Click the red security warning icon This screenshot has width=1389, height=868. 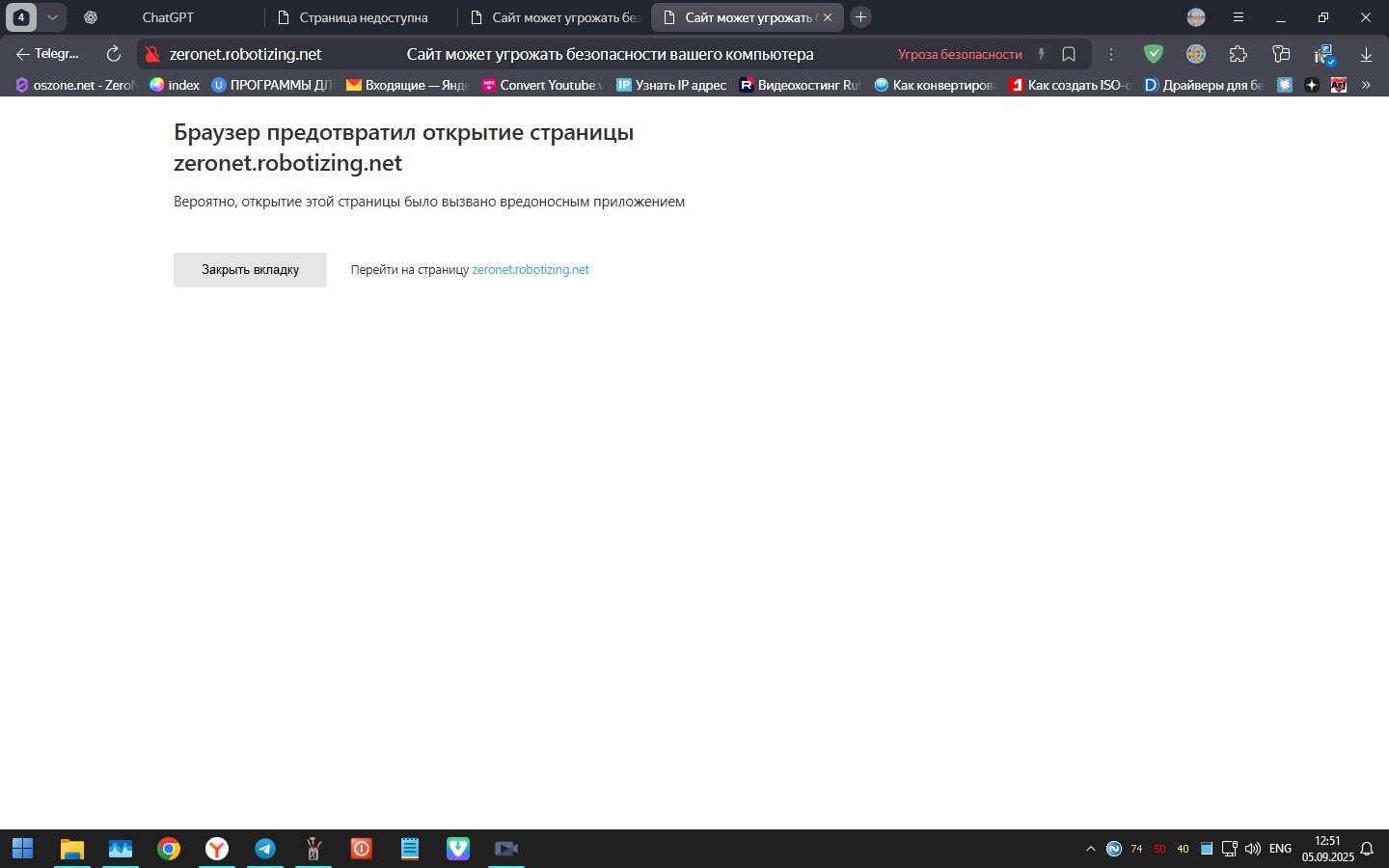(152, 54)
